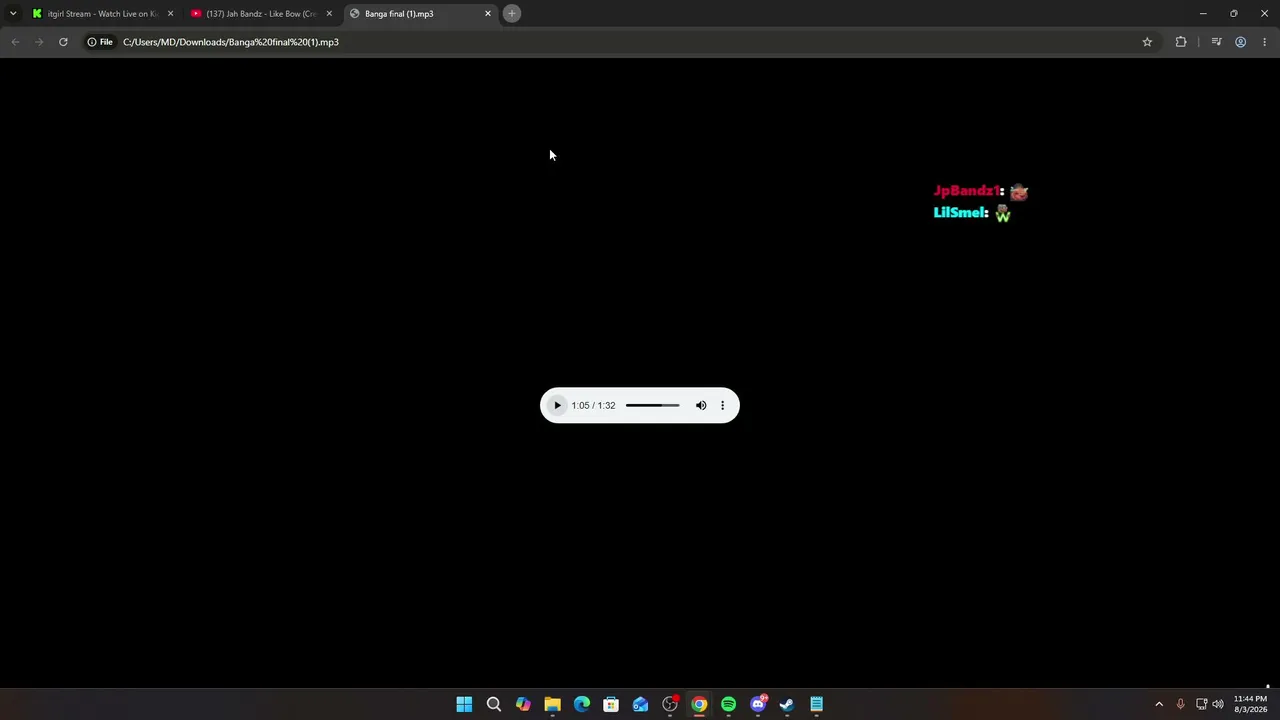Open Chrome three-dot main menu

coord(1264,42)
